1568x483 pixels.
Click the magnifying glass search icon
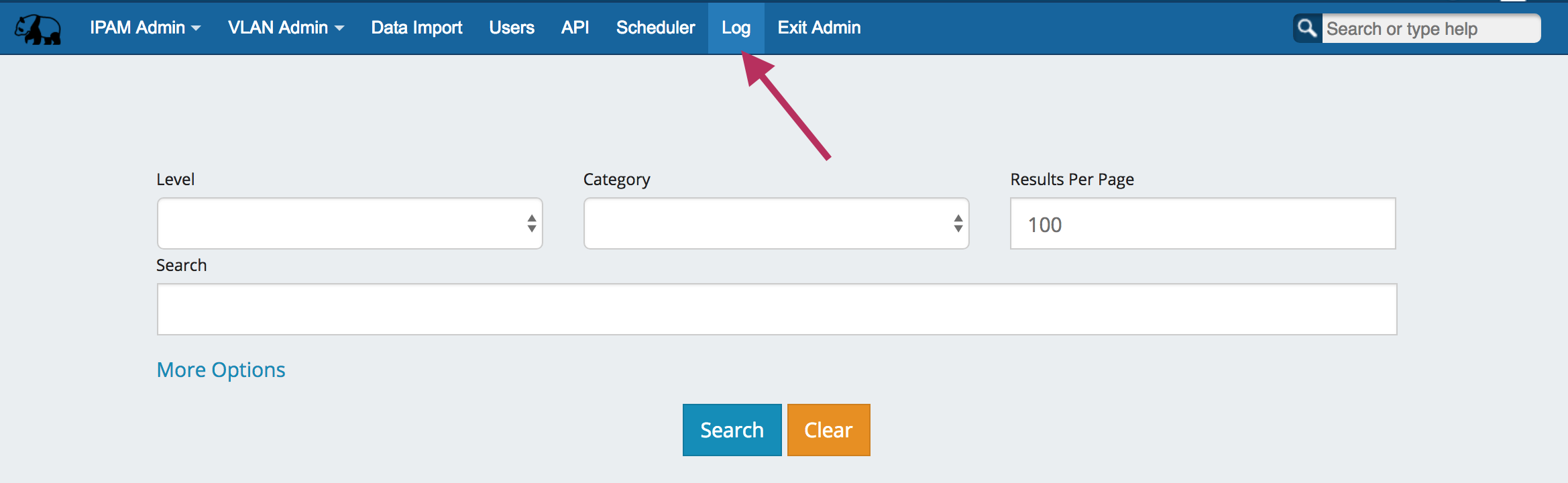1307,28
